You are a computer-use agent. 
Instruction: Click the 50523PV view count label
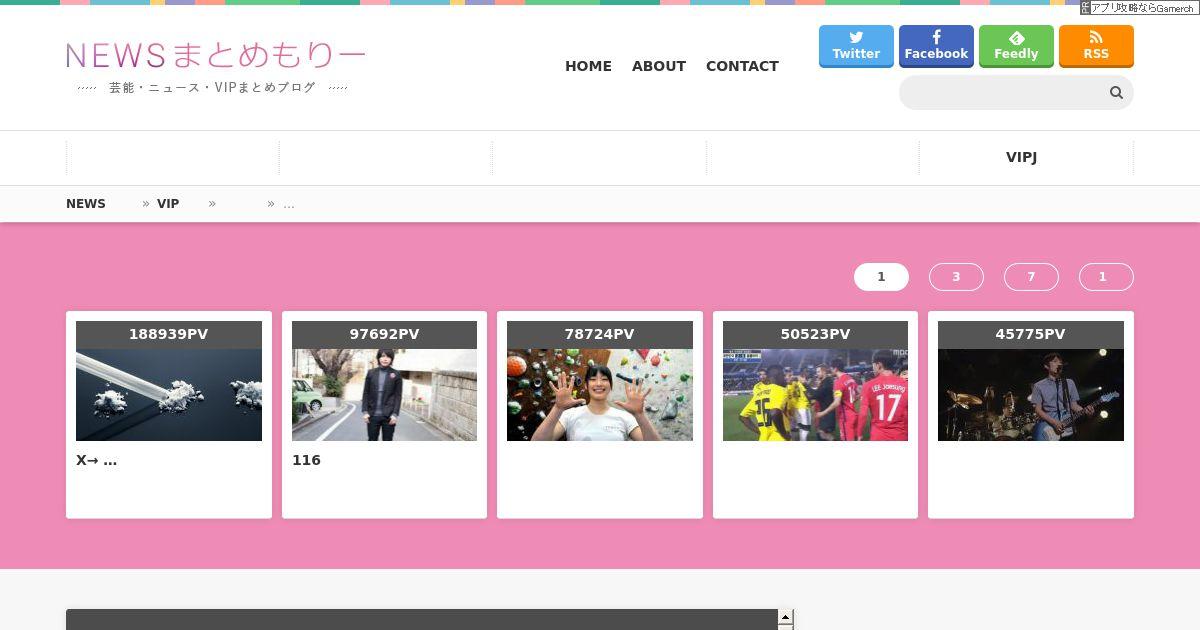tap(815, 335)
